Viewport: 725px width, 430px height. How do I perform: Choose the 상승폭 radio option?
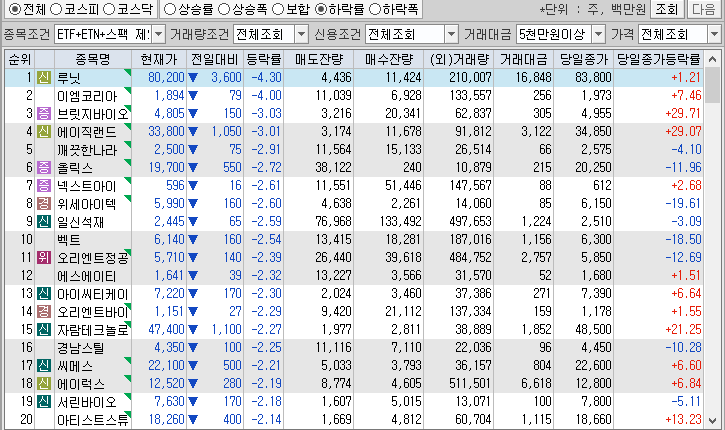(224, 9)
